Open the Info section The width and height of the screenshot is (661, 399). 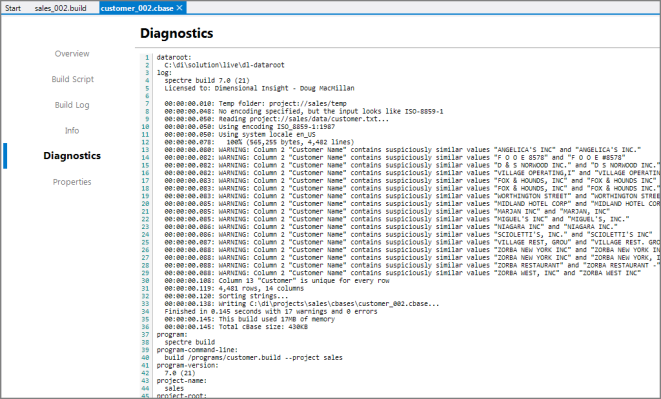point(72,130)
